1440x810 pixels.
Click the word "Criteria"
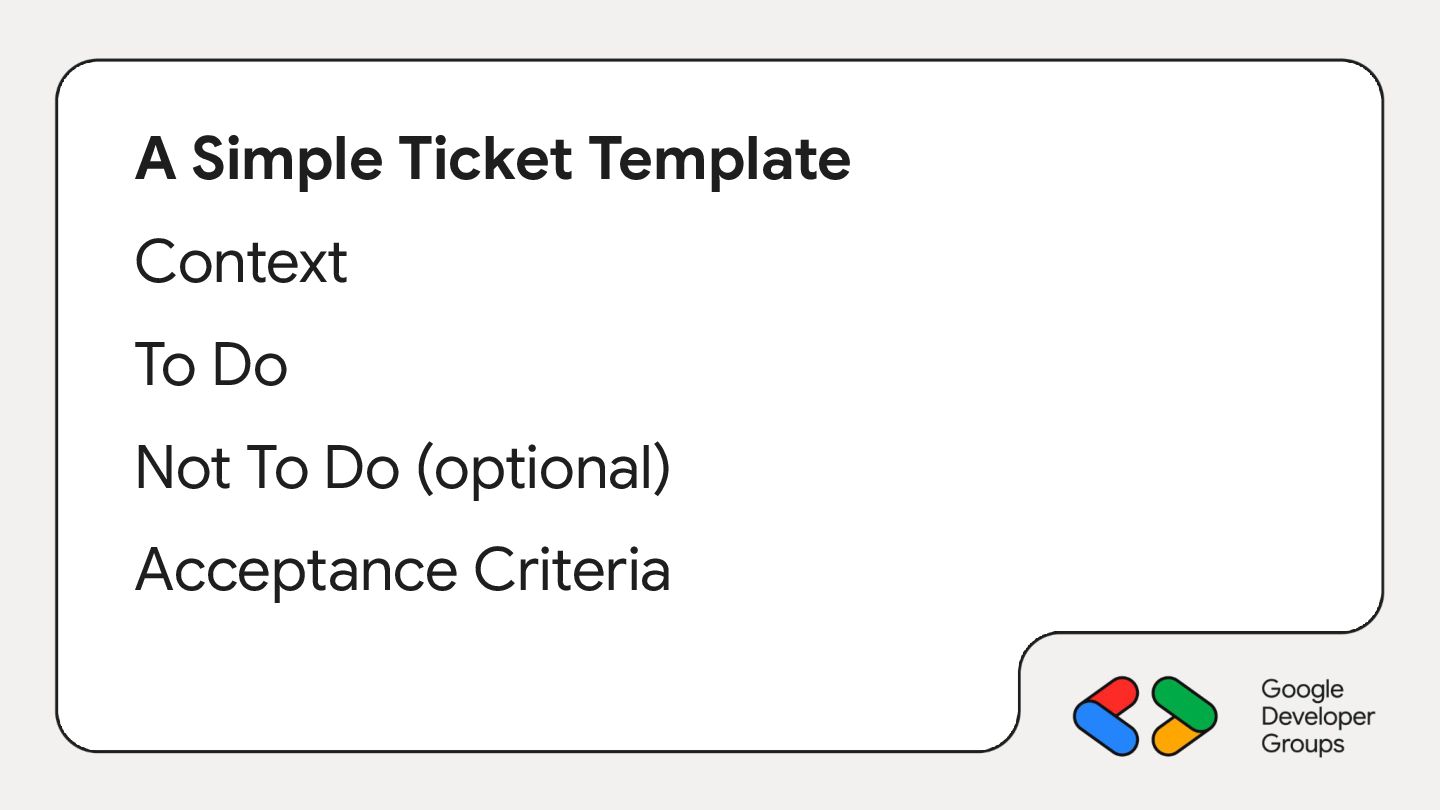pyautogui.click(x=572, y=570)
